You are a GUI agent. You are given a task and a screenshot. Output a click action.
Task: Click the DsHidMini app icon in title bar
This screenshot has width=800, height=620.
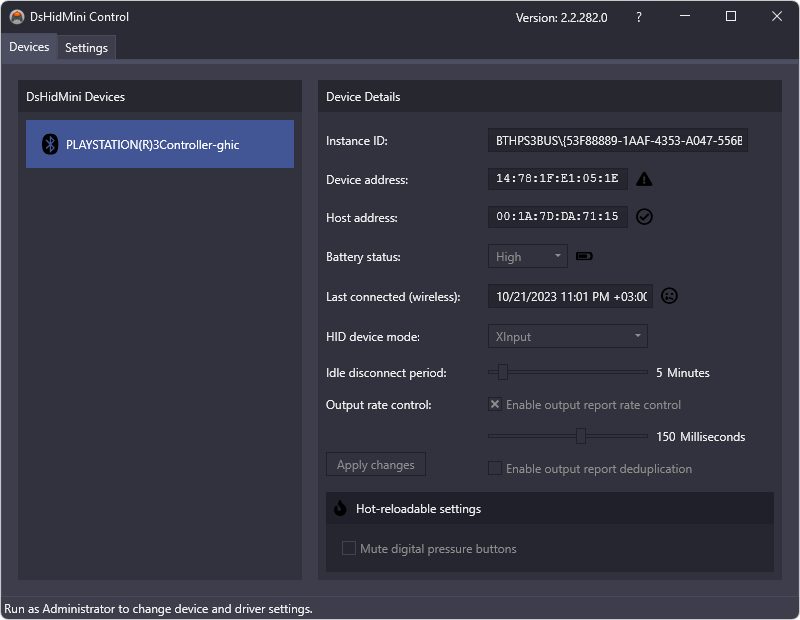tap(17, 17)
